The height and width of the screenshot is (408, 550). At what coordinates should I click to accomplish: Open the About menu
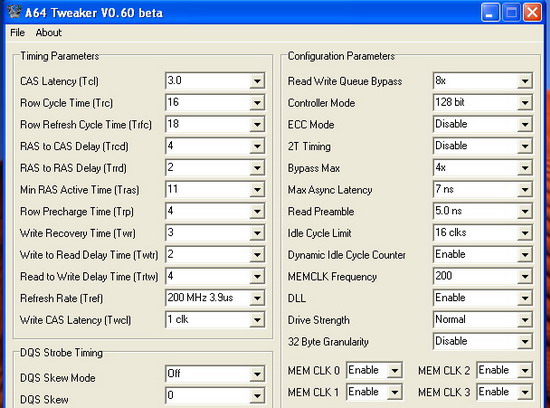pos(48,33)
